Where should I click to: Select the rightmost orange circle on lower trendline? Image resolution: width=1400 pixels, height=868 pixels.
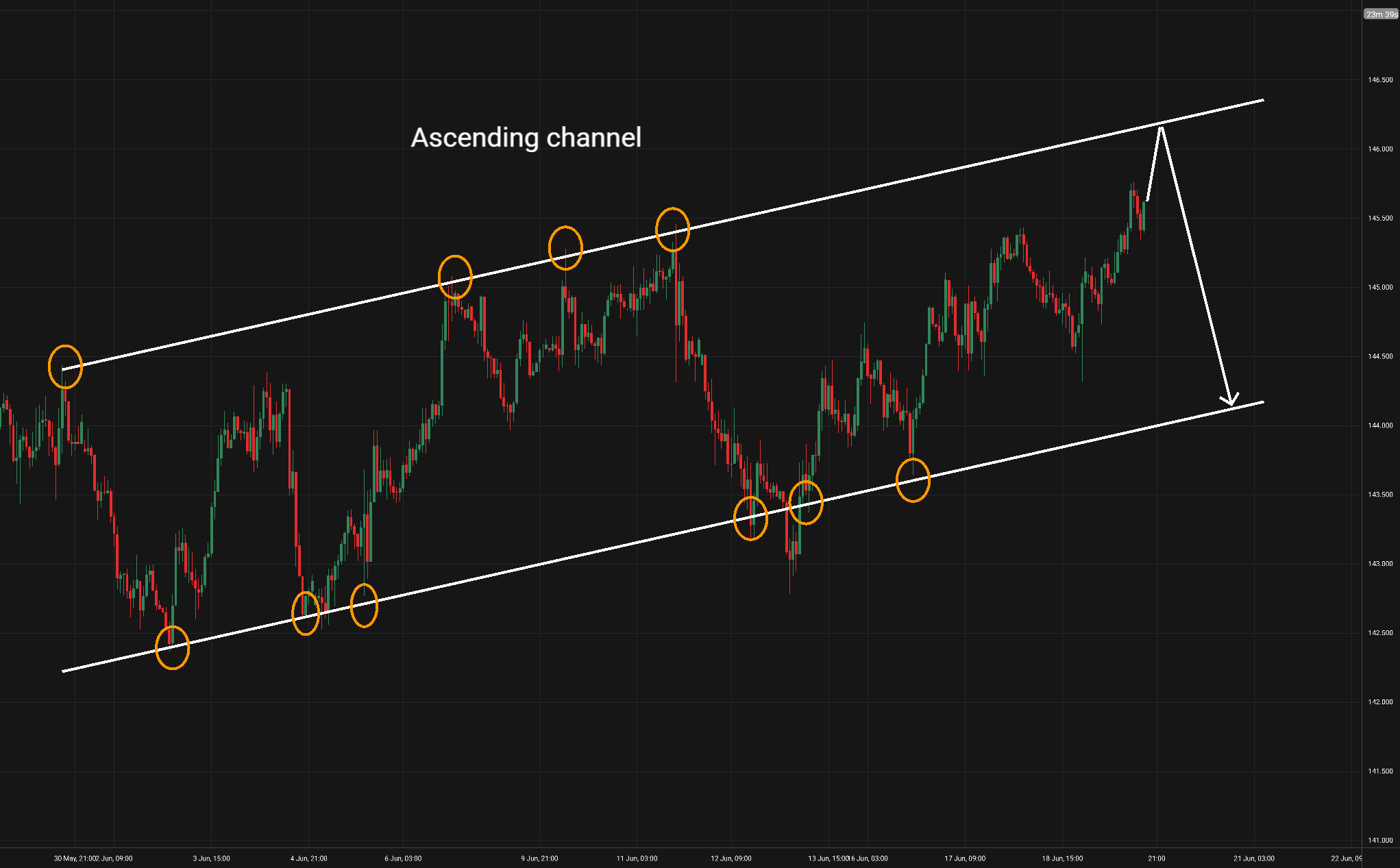[913, 480]
